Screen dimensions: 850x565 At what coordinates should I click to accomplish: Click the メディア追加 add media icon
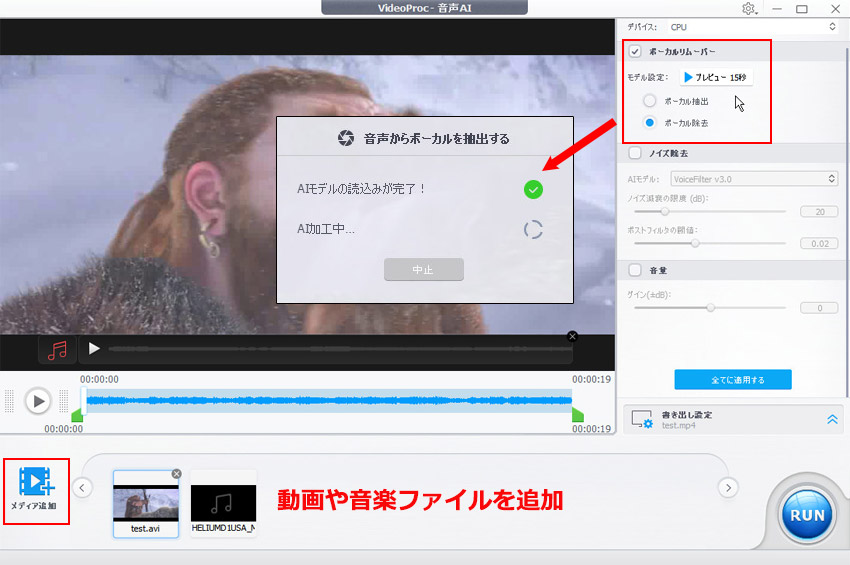[x=35, y=486]
